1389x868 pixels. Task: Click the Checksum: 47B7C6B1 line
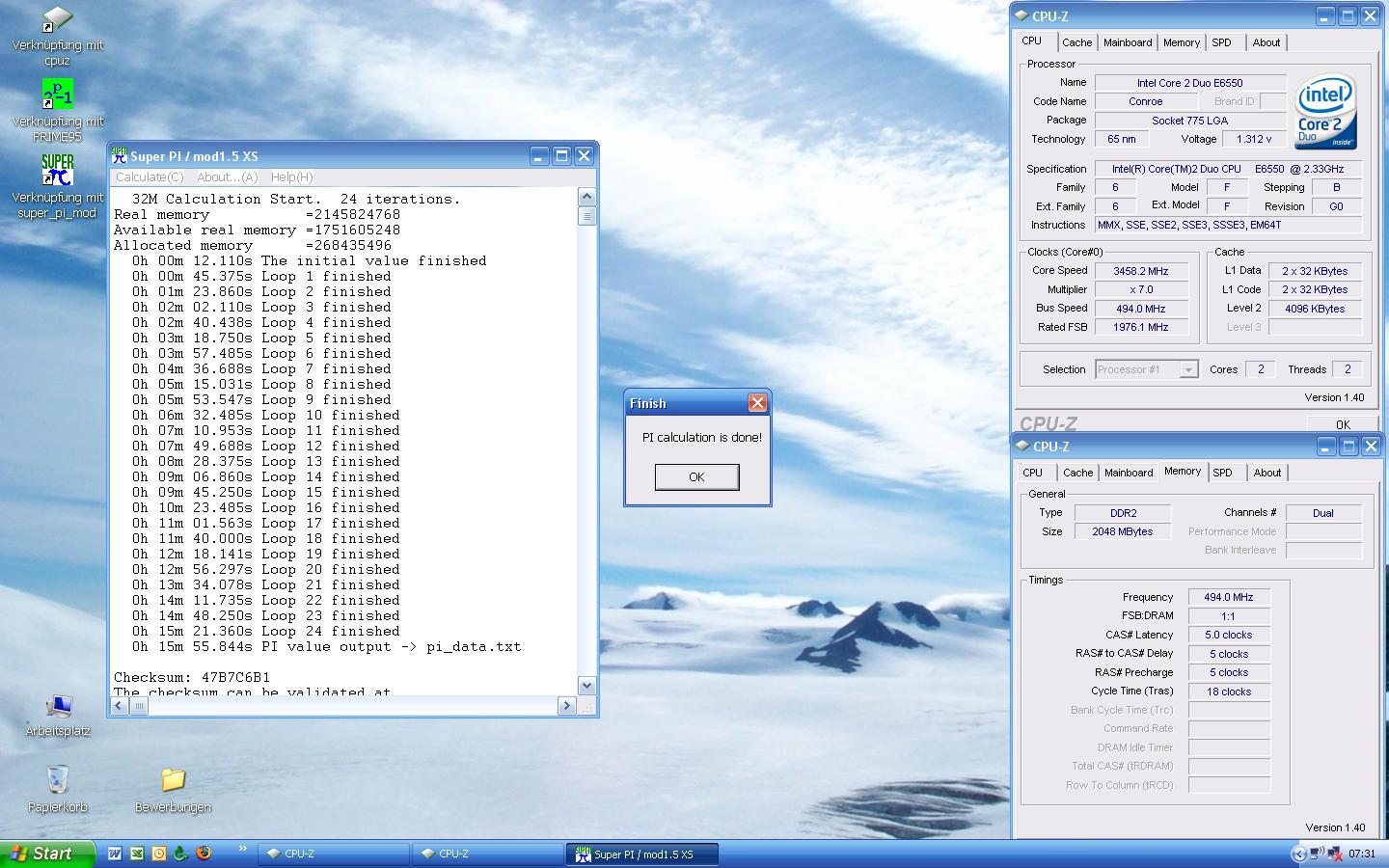coord(192,677)
